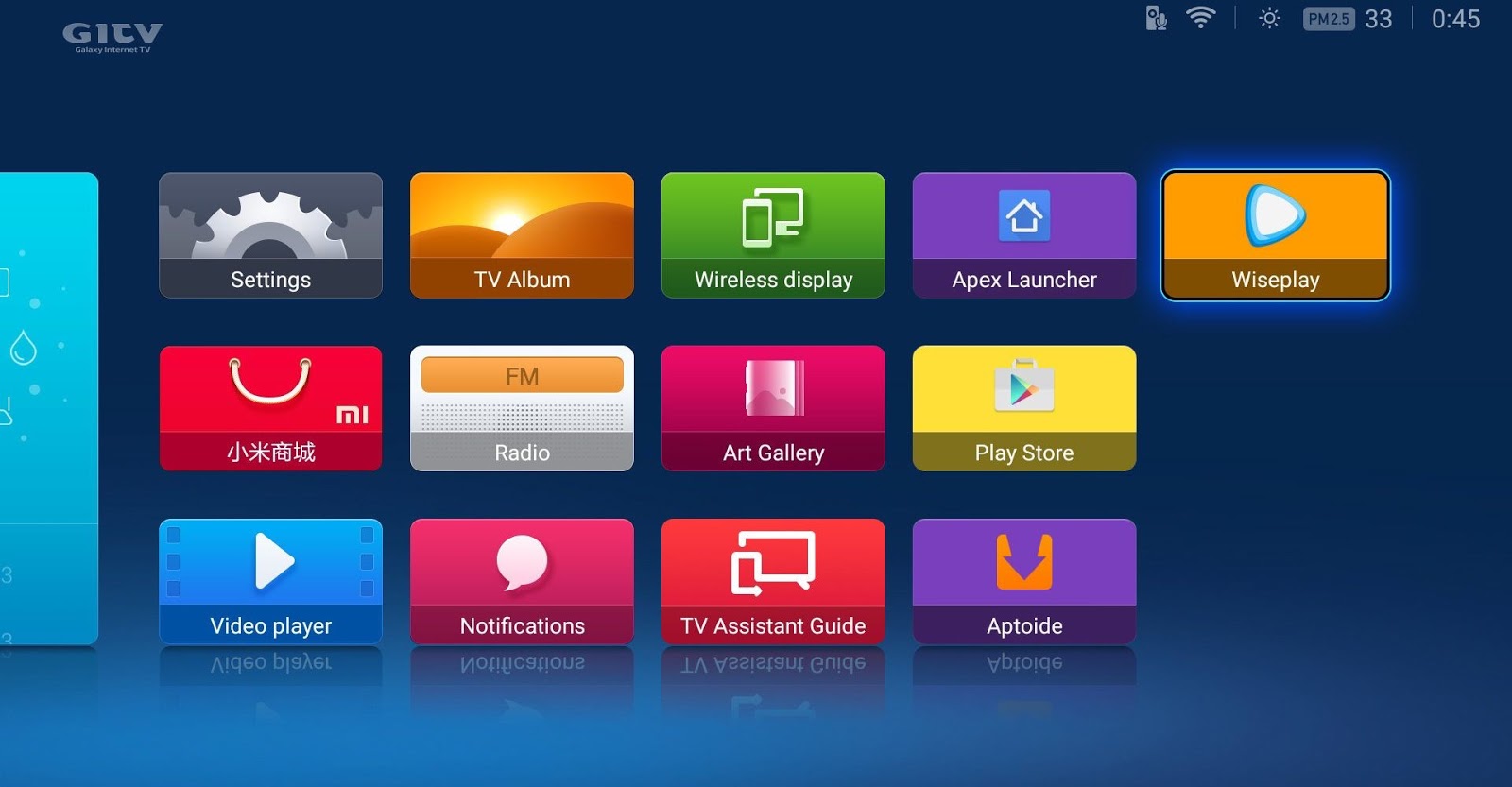Screen dimensions: 1512x787
Task: Launch Wireless display
Action: (773, 235)
